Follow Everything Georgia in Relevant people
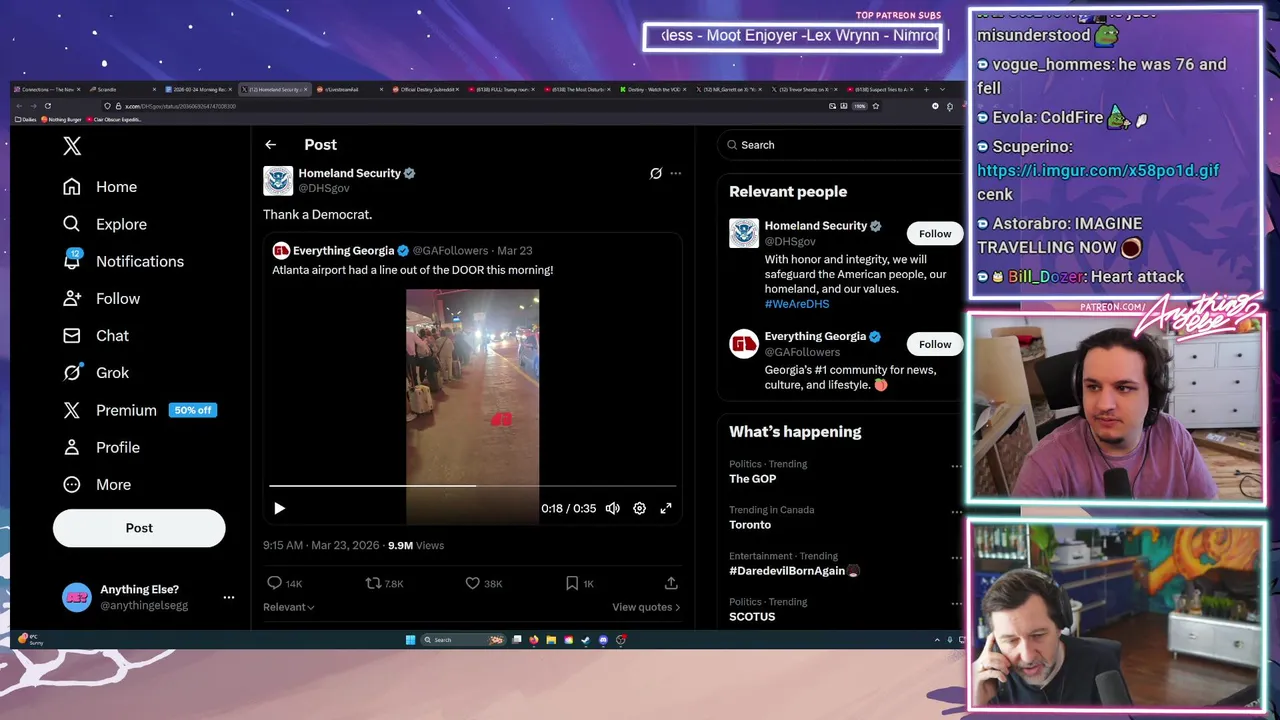The width and height of the screenshot is (1280, 720). click(x=935, y=344)
